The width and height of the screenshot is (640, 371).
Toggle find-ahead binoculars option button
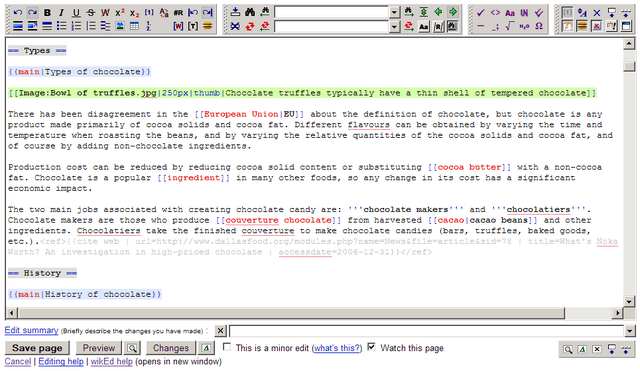pyautogui.click(x=453, y=27)
